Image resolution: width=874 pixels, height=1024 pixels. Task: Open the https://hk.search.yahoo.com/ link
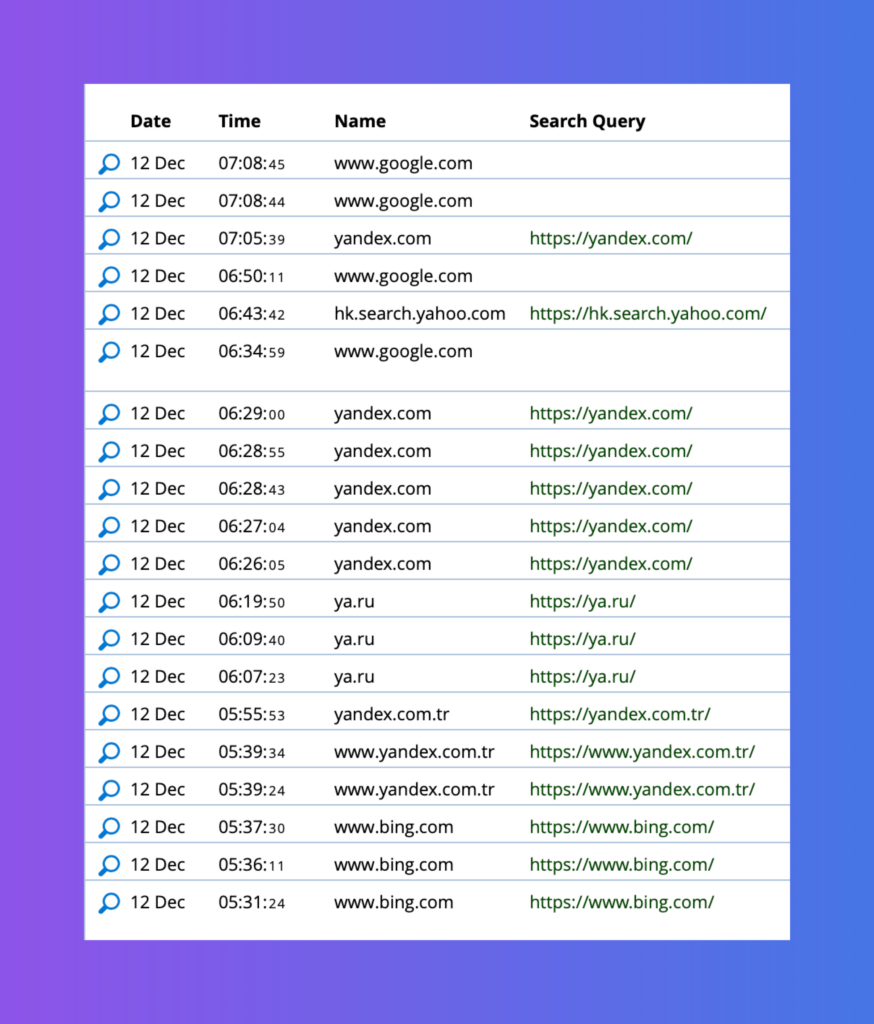pyautogui.click(x=647, y=314)
